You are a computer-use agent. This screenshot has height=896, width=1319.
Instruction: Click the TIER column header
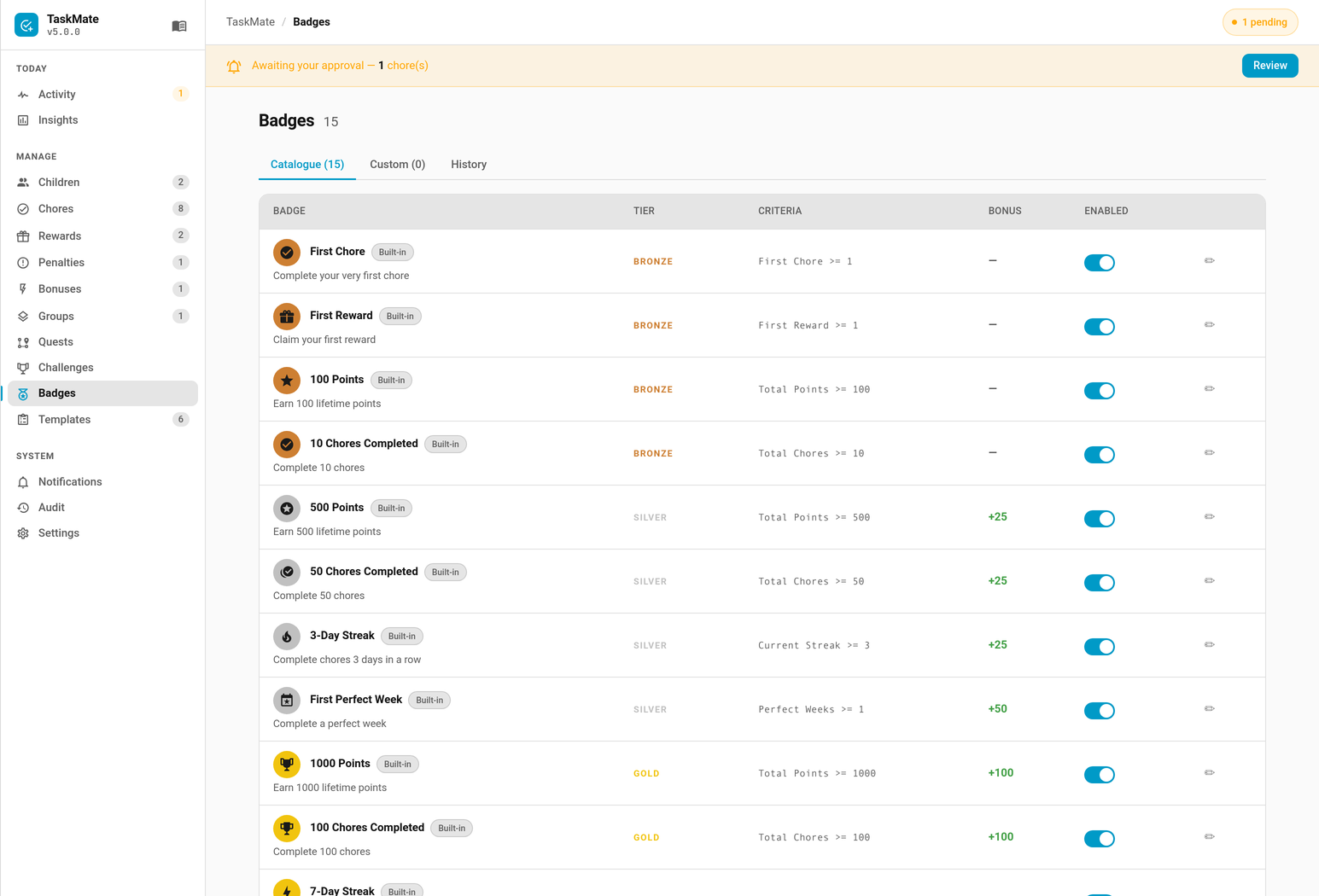[x=644, y=211]
